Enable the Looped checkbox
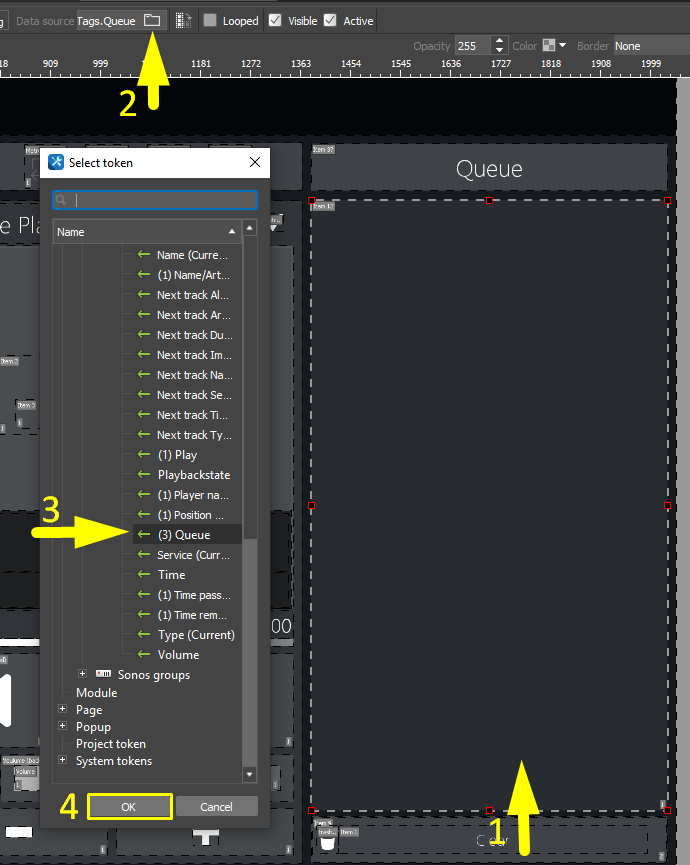 click(x=210, y=20)
